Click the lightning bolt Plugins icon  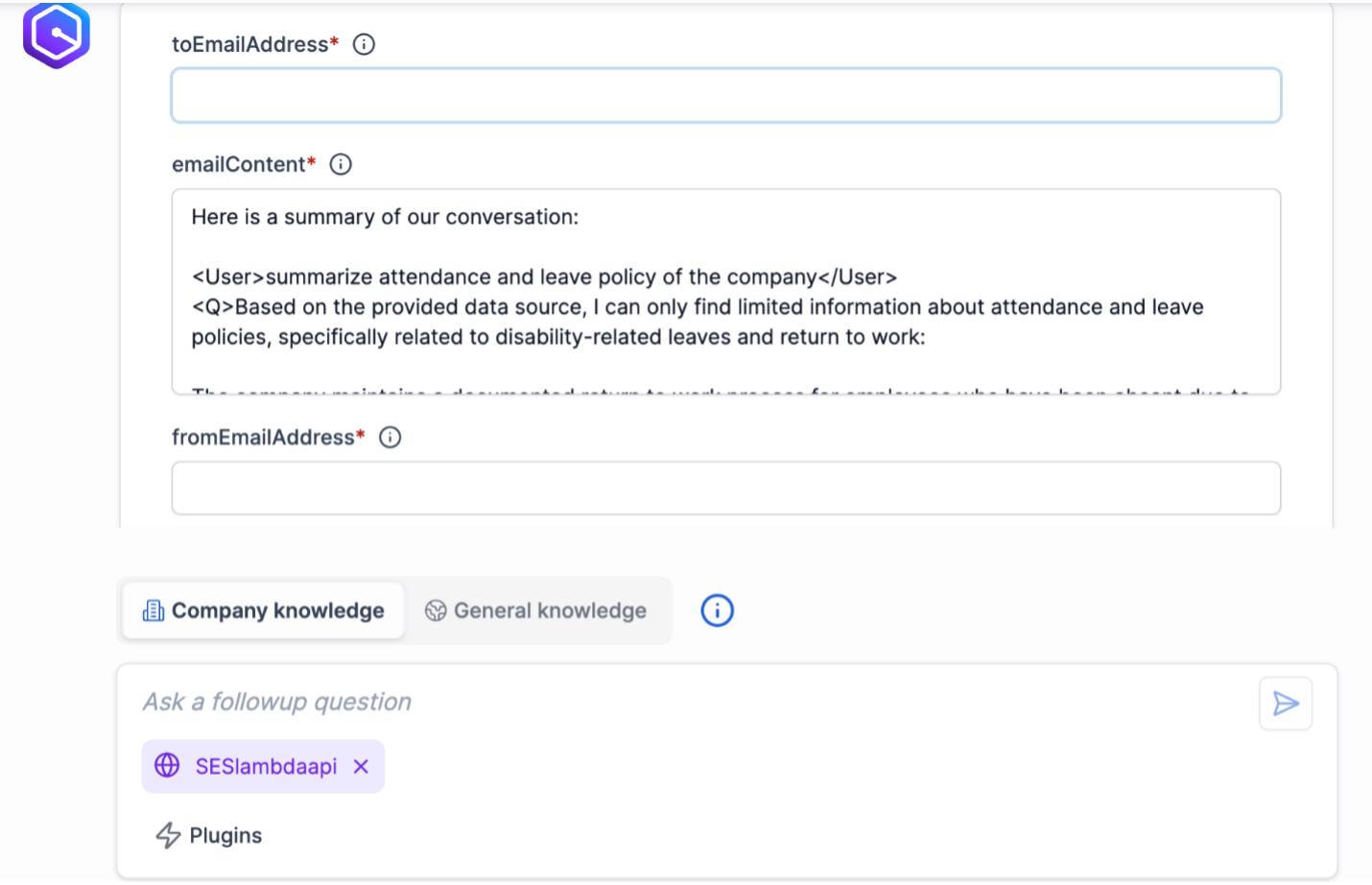pos(169,835)
